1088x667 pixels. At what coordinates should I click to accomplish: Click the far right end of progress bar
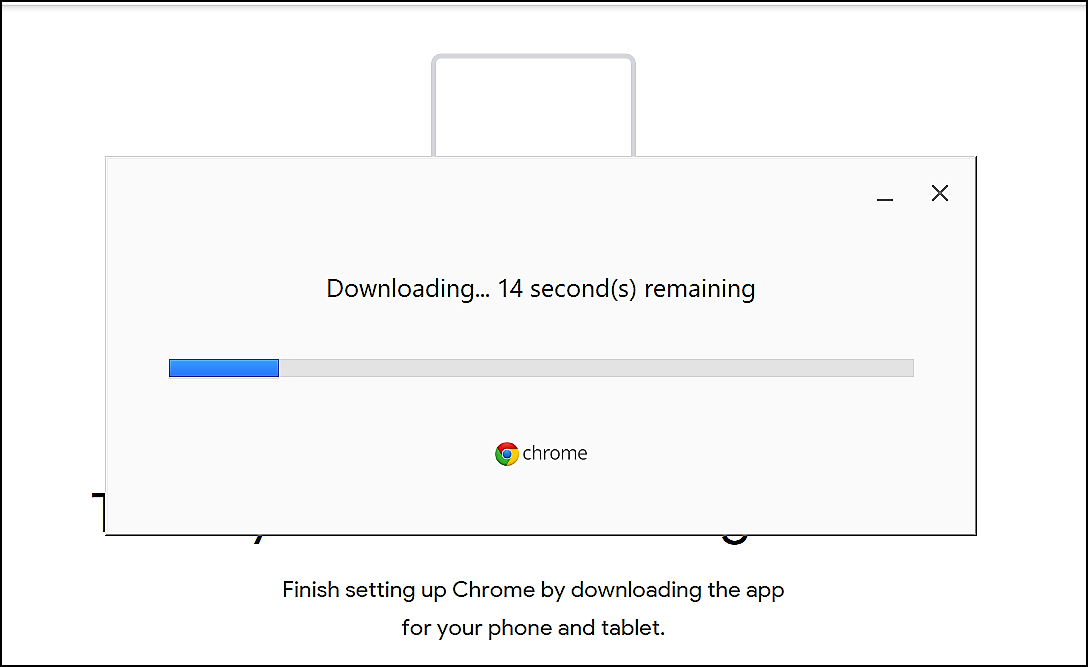[x=909, y=368]
